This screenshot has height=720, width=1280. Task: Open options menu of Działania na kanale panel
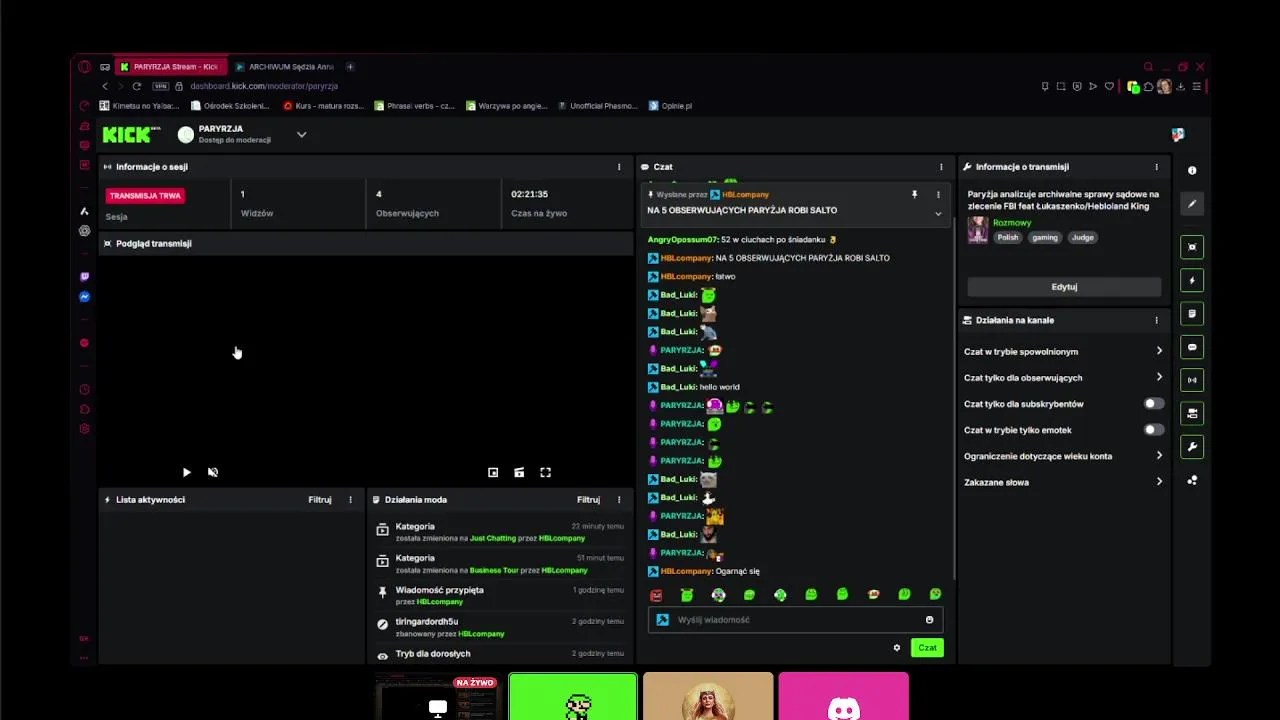[x=1157, y=320]
